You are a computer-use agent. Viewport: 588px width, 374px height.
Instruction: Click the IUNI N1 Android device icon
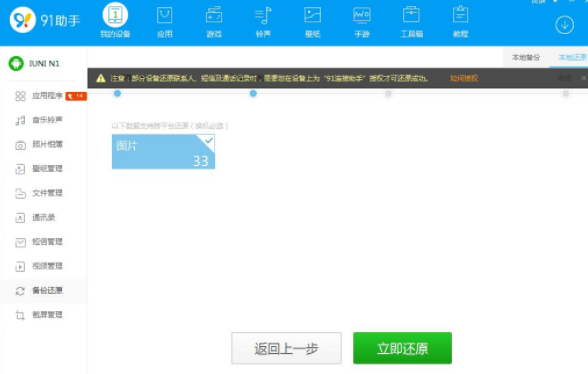tap(16, 63)
